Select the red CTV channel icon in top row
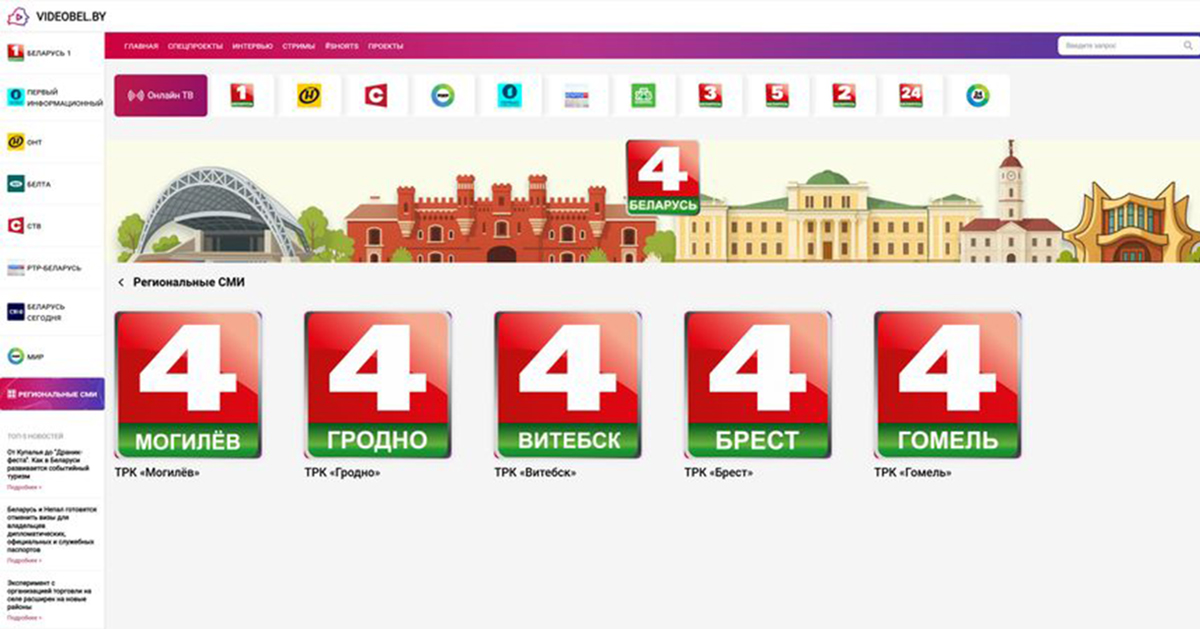This screenshot has width=1200, height=629. tap(376, 96)
